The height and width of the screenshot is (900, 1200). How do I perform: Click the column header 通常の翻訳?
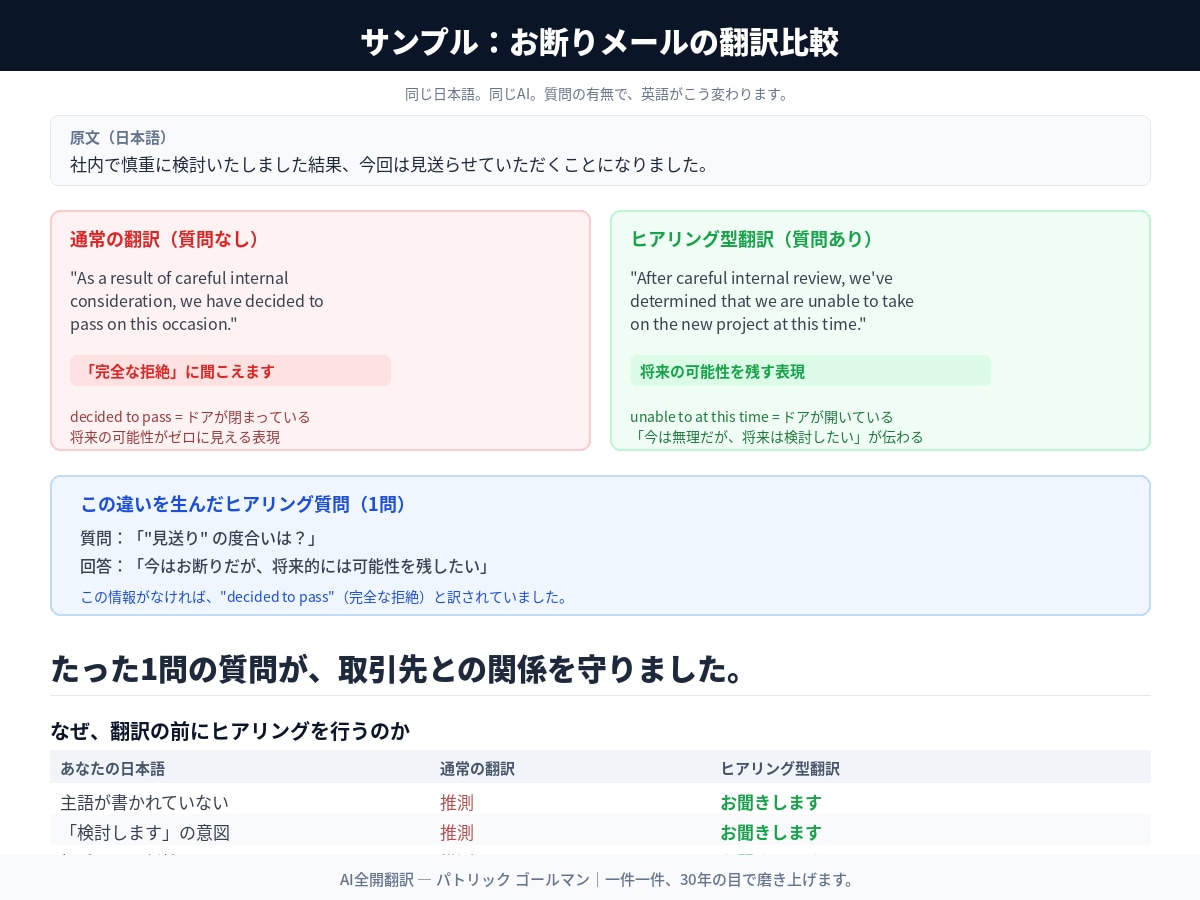(x=477, y=769)
